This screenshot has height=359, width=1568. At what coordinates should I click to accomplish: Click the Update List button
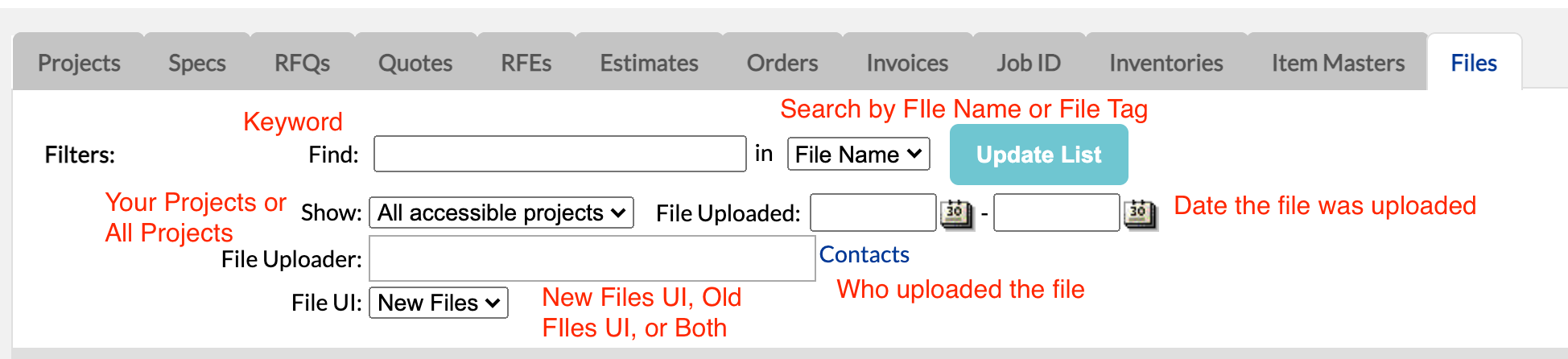coord(1039,155)
